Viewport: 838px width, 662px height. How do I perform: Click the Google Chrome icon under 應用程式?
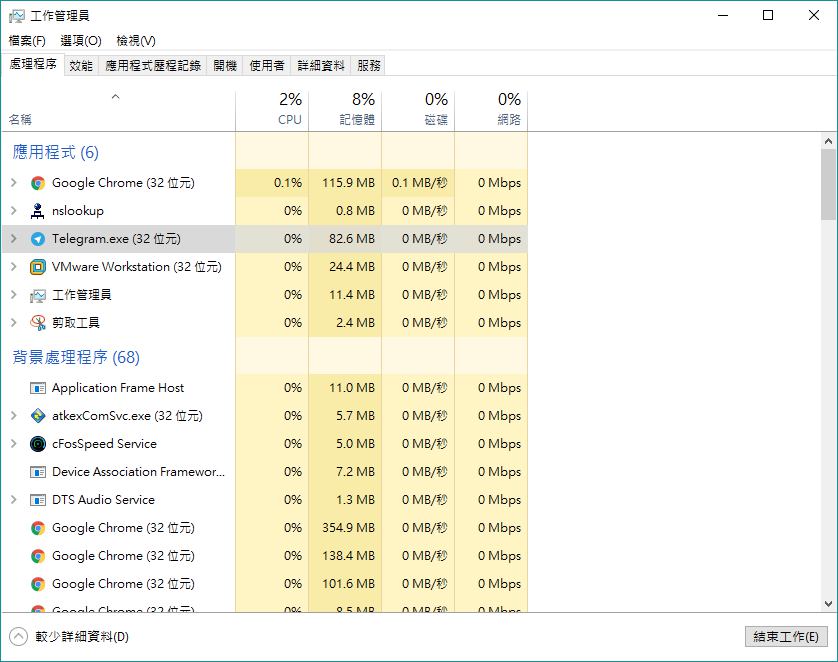point(38,183)
